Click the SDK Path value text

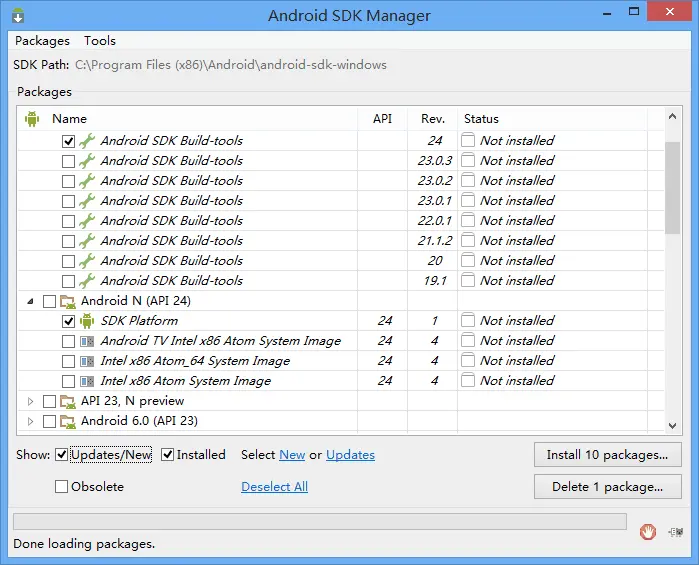[x=230, y=65]
